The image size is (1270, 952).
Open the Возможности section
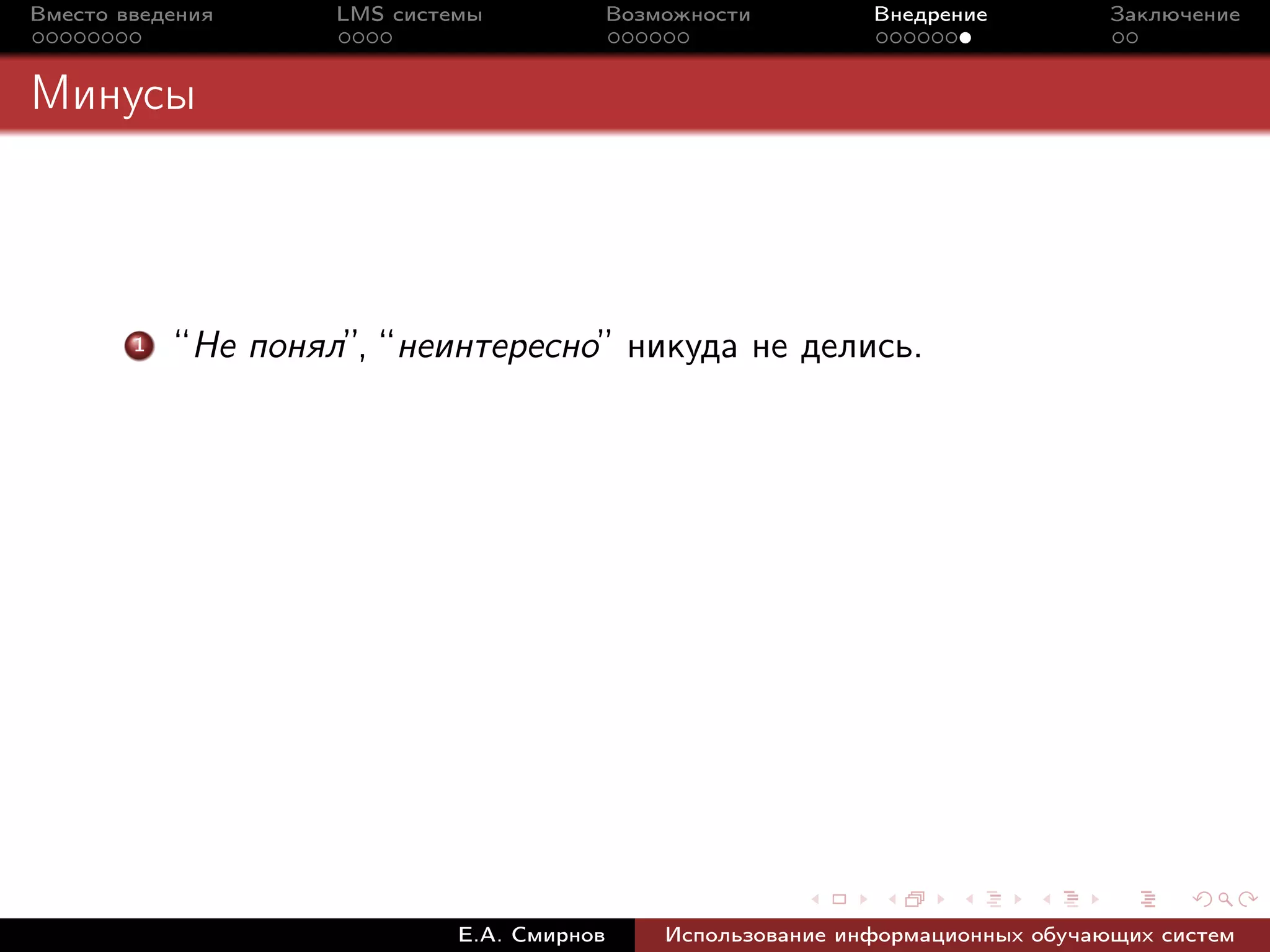coord(678,14)
